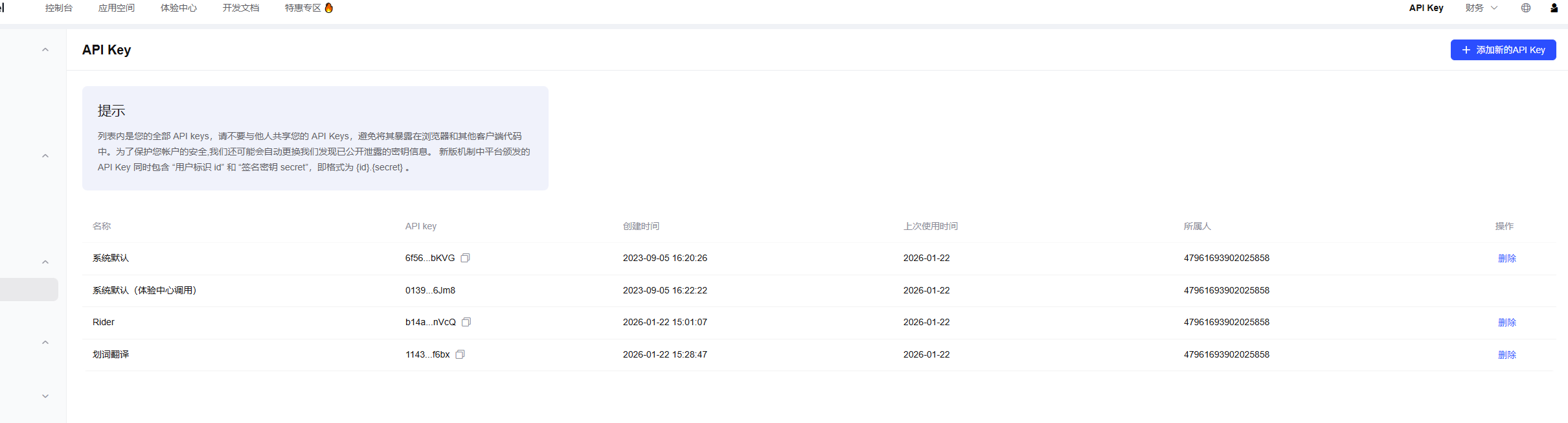1568x423 pixels.
Task: Click the 创建时间 column header
Action: click(x=641, y=226)
